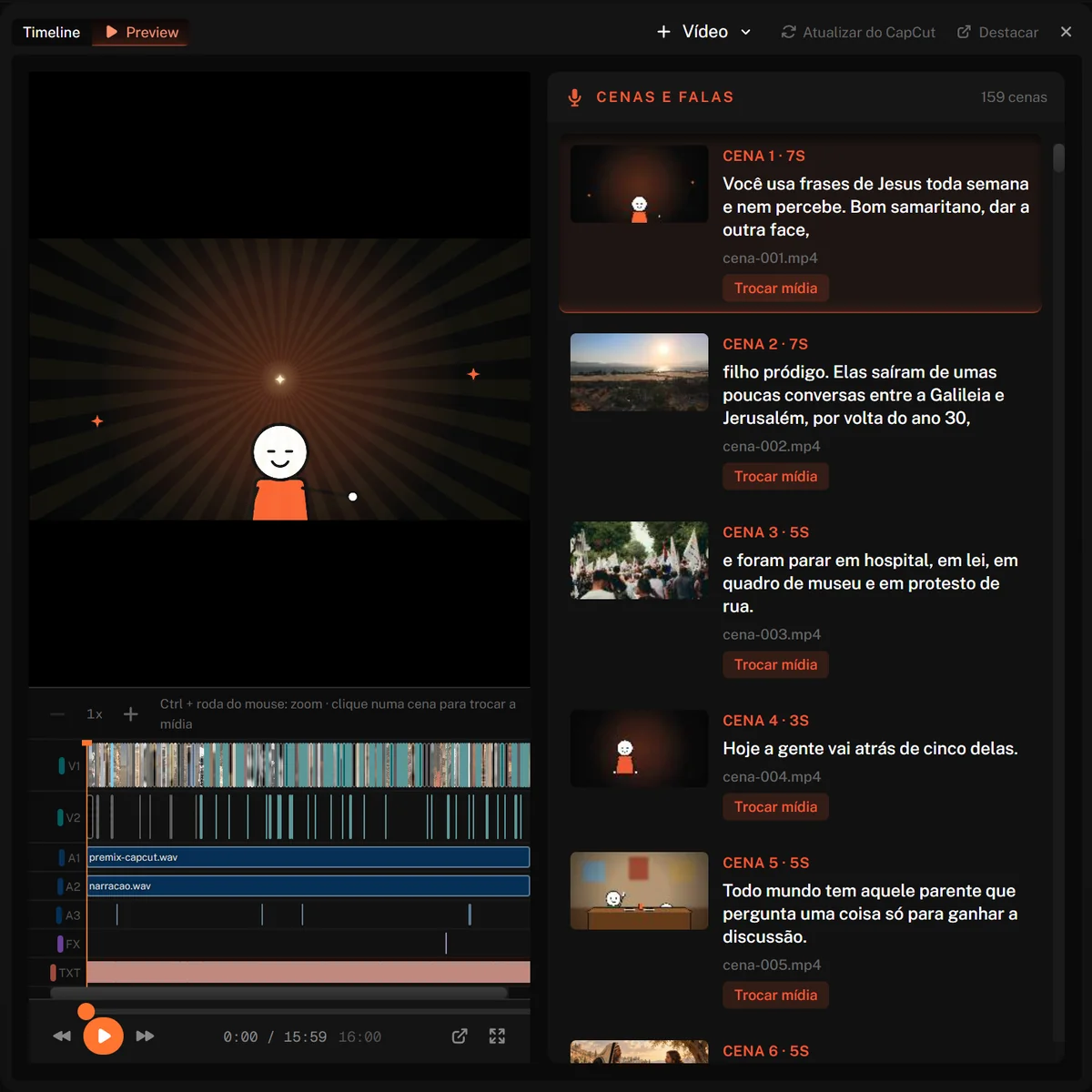Click the 1x zoom level label
1092x1092 pixels.
[x=95, y=714]
